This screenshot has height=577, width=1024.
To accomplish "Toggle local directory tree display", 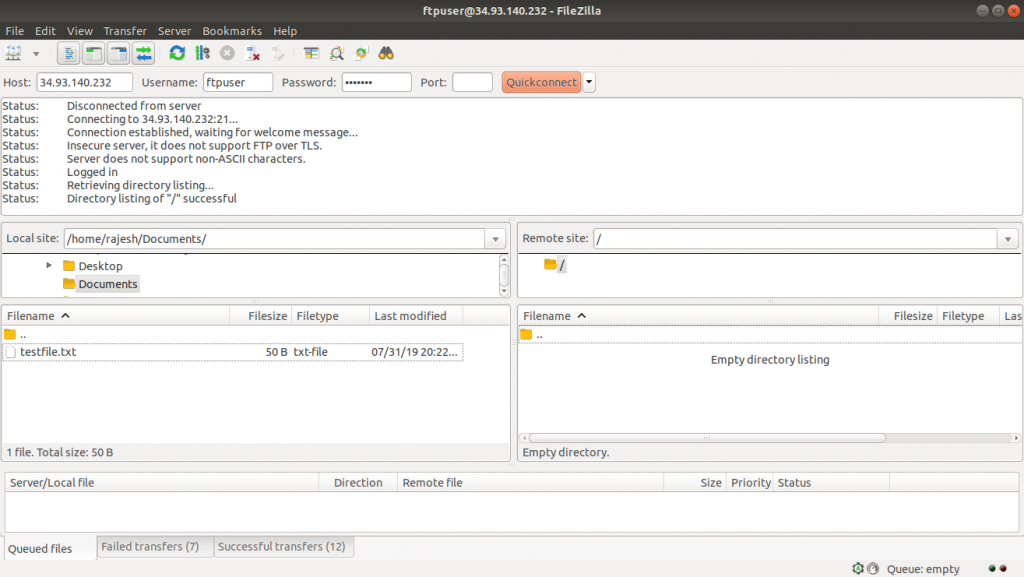I will [93, 54].
